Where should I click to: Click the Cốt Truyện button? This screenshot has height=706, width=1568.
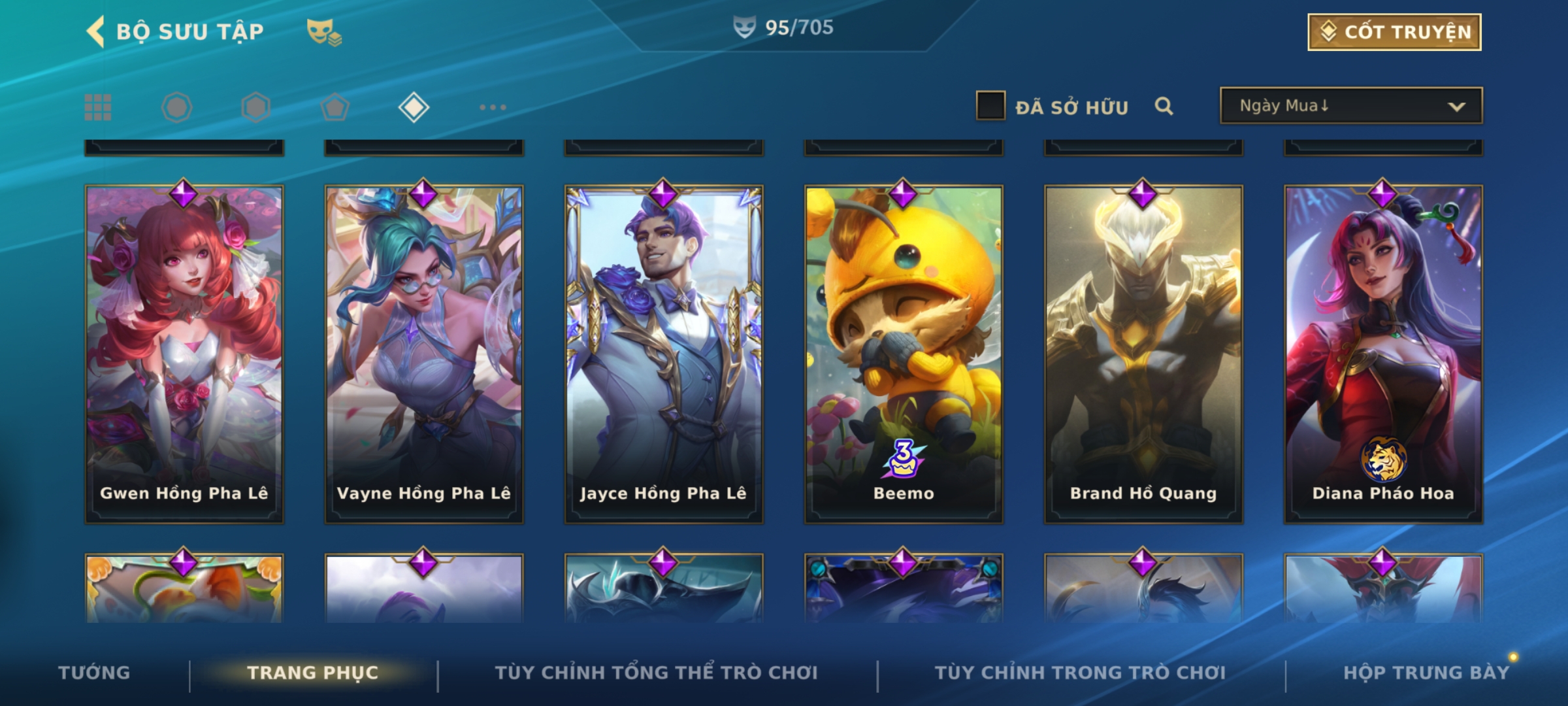1394,32
